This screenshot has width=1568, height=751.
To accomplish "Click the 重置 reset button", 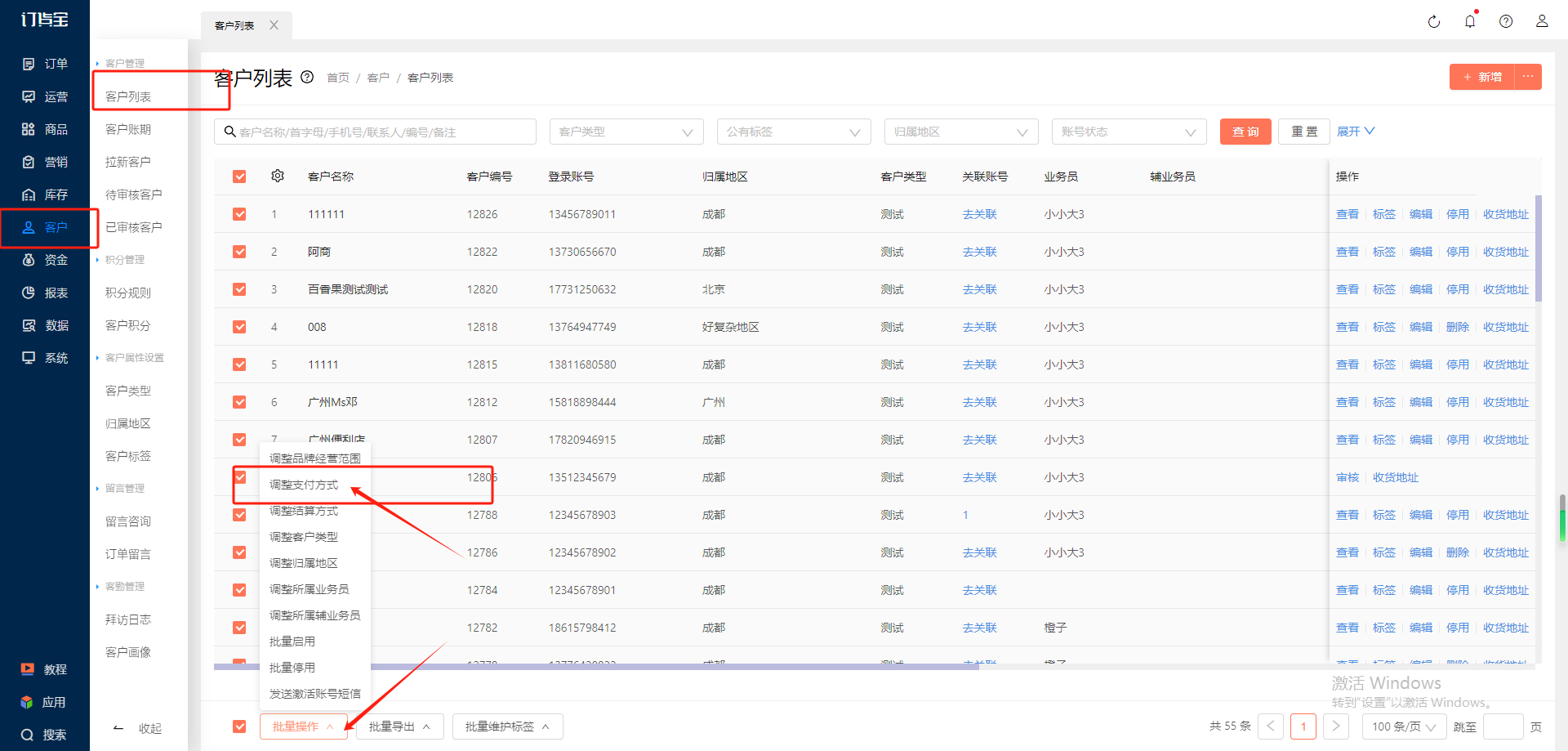I will click(x=1304, y=132).
